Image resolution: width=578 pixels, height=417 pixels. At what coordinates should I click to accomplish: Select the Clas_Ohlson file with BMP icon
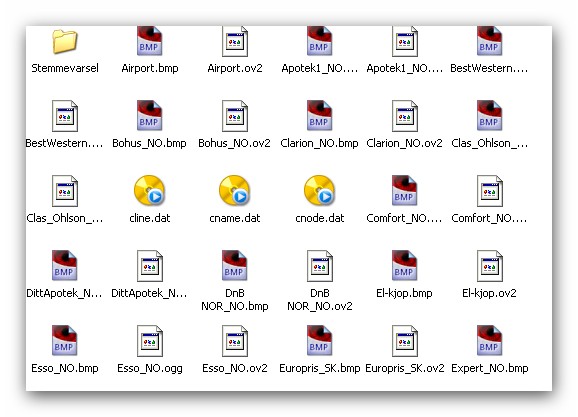[490, 115]
